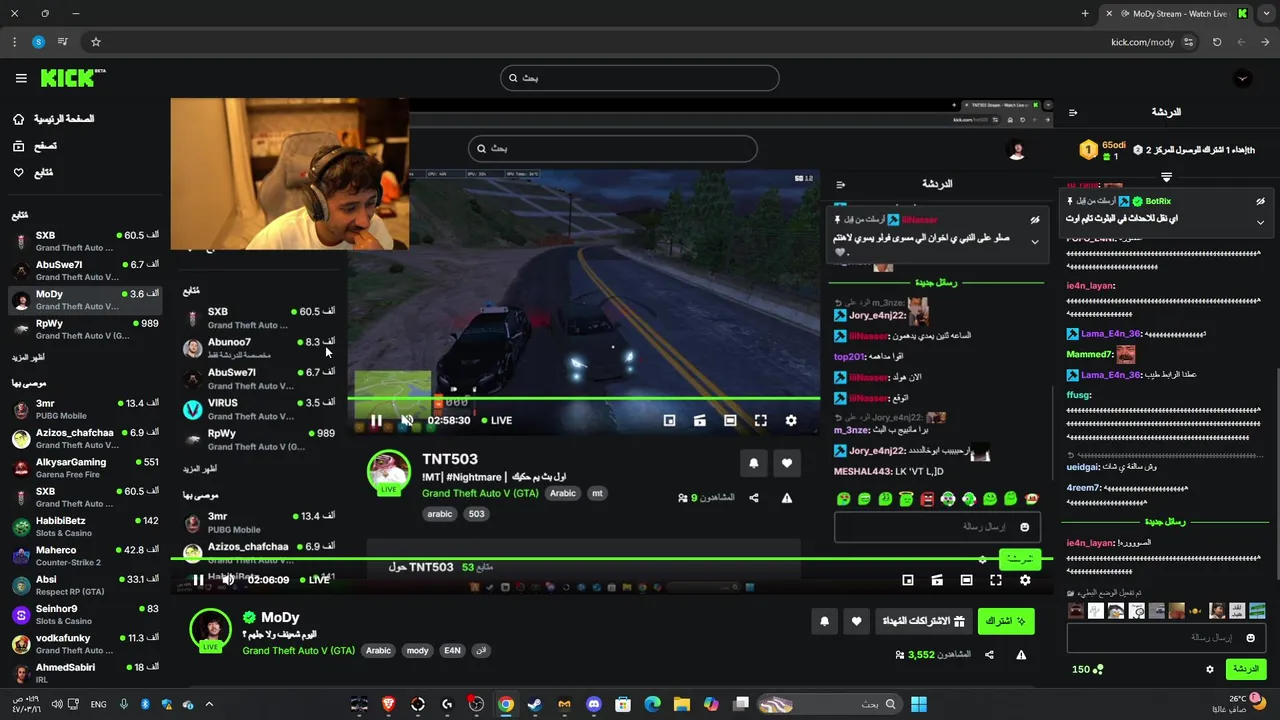The height and width of the screenshot is (720, 1280).
Task: Click the Arabic tag below MoDy's title
Action: (378, 650)
